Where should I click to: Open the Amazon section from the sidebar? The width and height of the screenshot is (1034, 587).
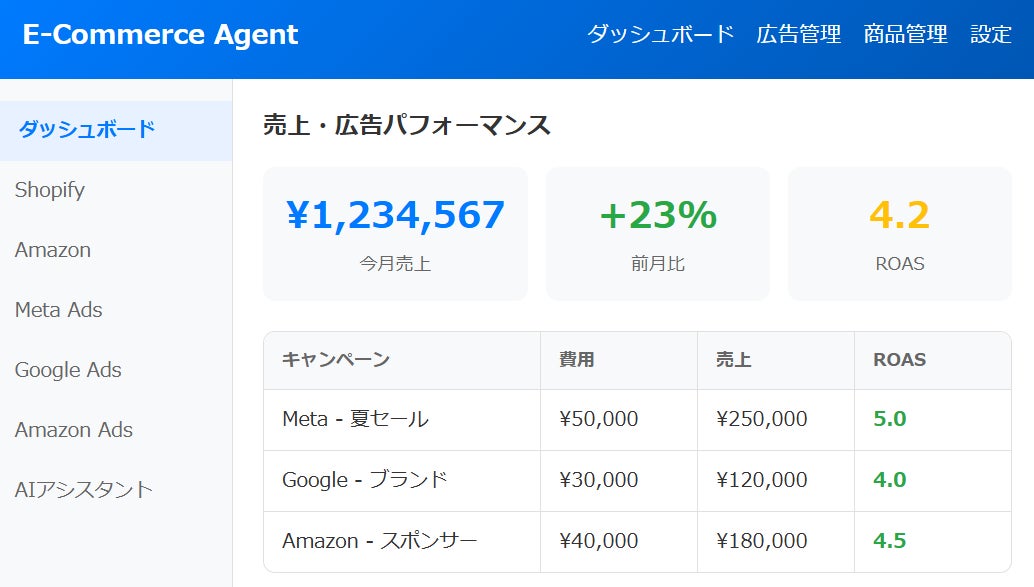click(x=52, y=250)
